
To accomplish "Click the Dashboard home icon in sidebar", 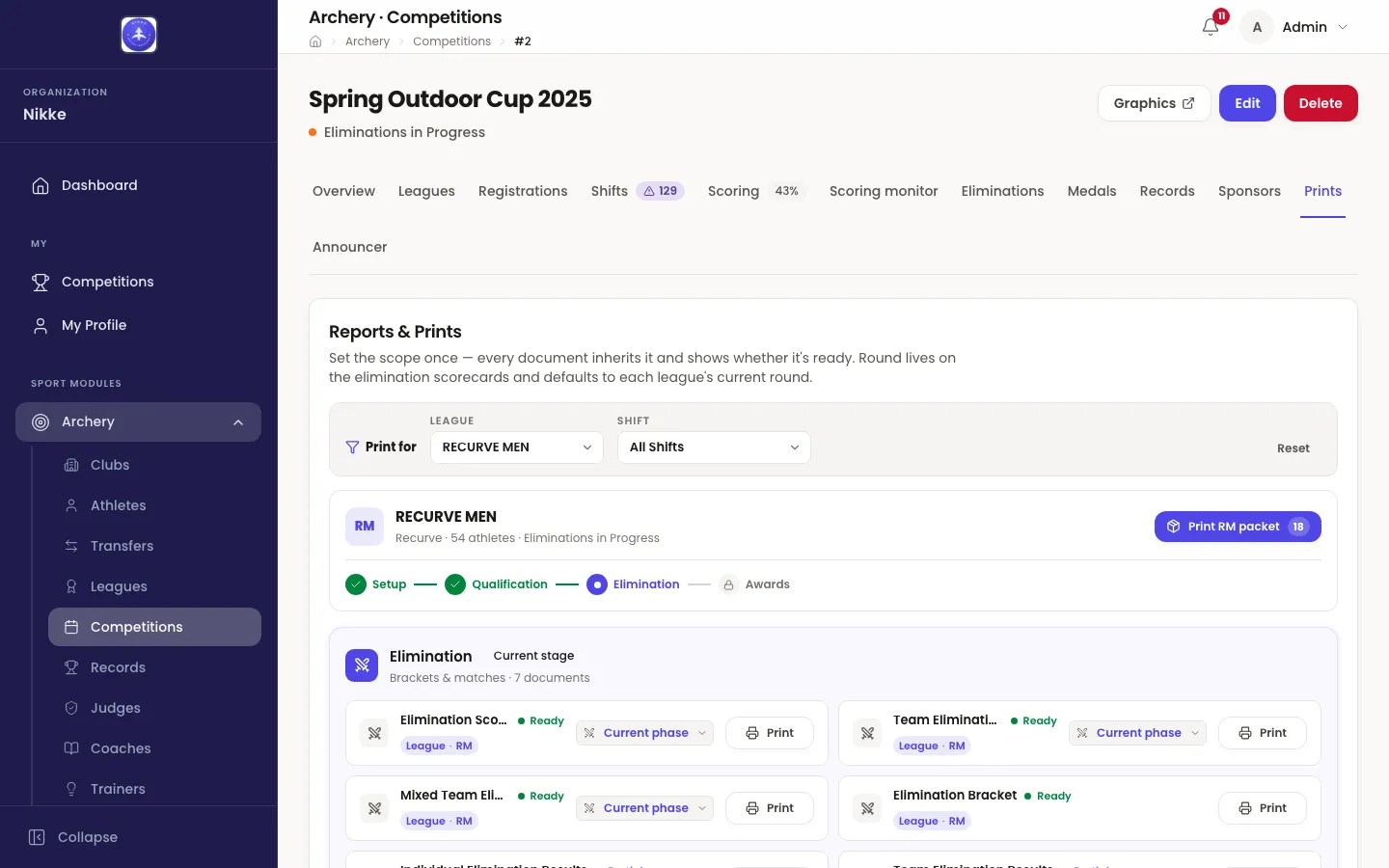I will point(41,185).
